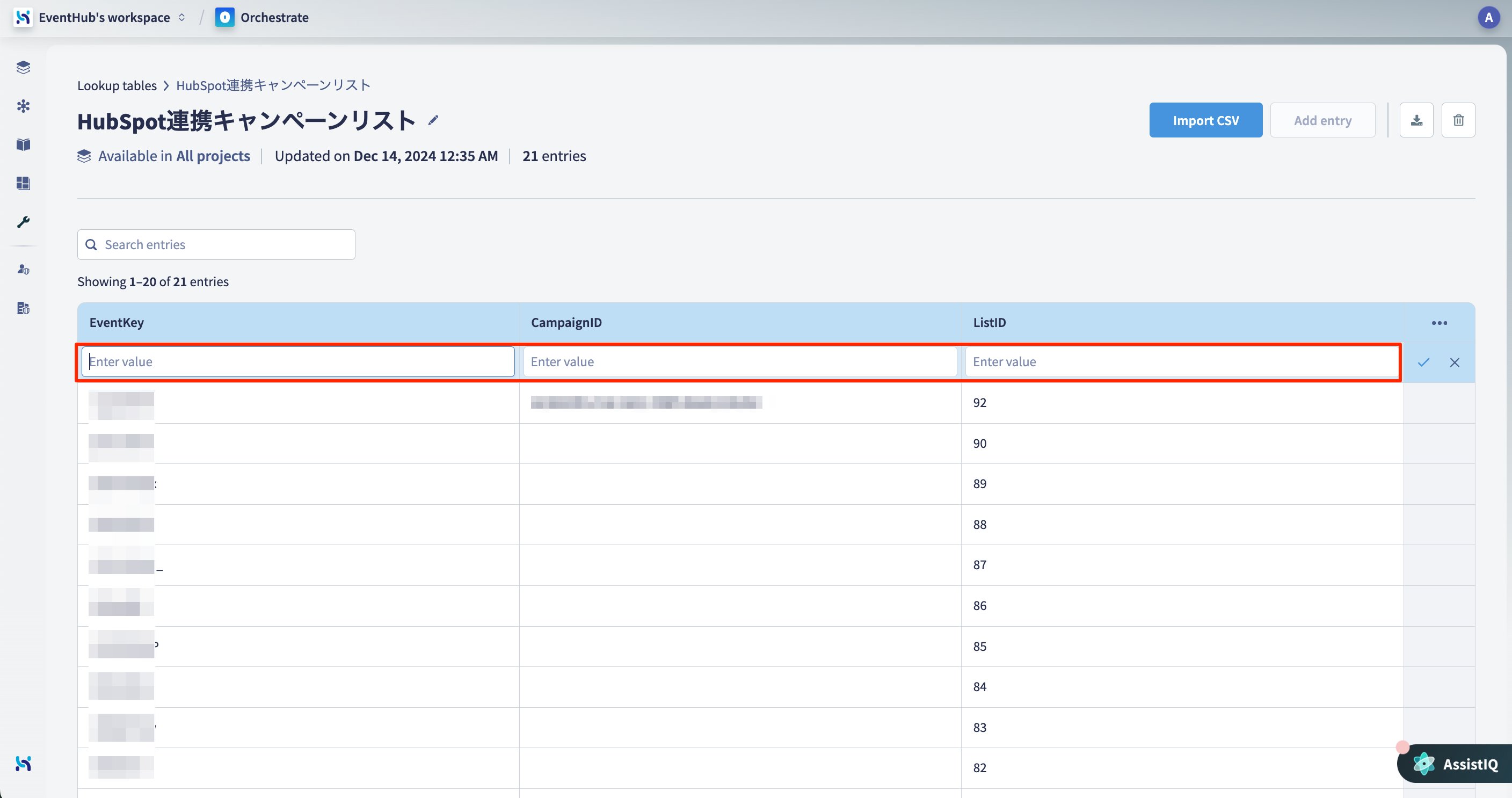Select the ListID 83 cell

(1182, 727)
